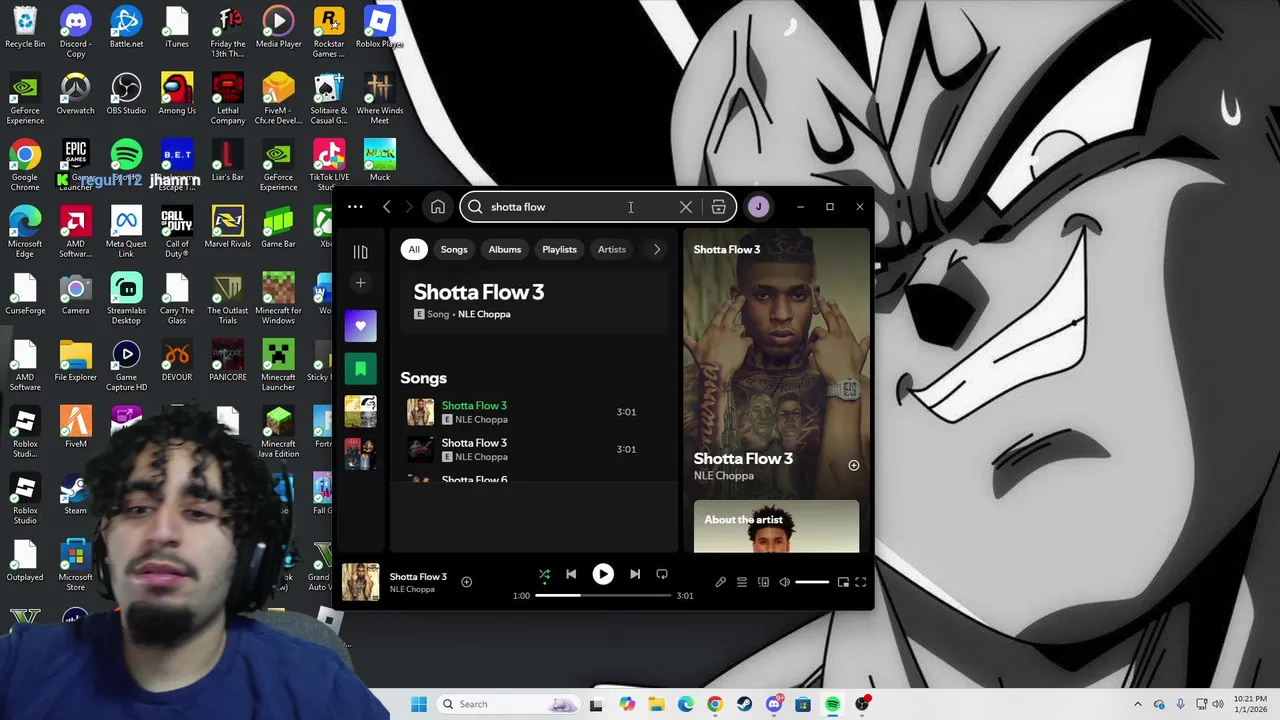1280x720 pixels.
Task: Open the lyrics view microphone icon
Action: [720, 582]
